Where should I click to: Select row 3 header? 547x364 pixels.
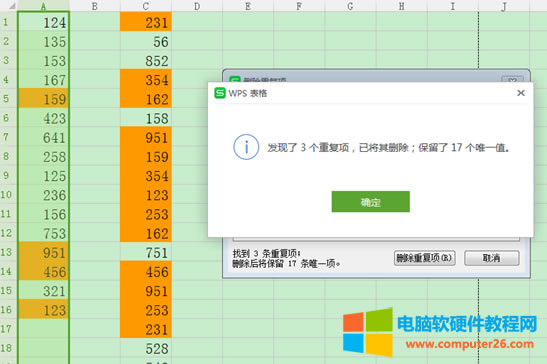[x=8, y=60]
